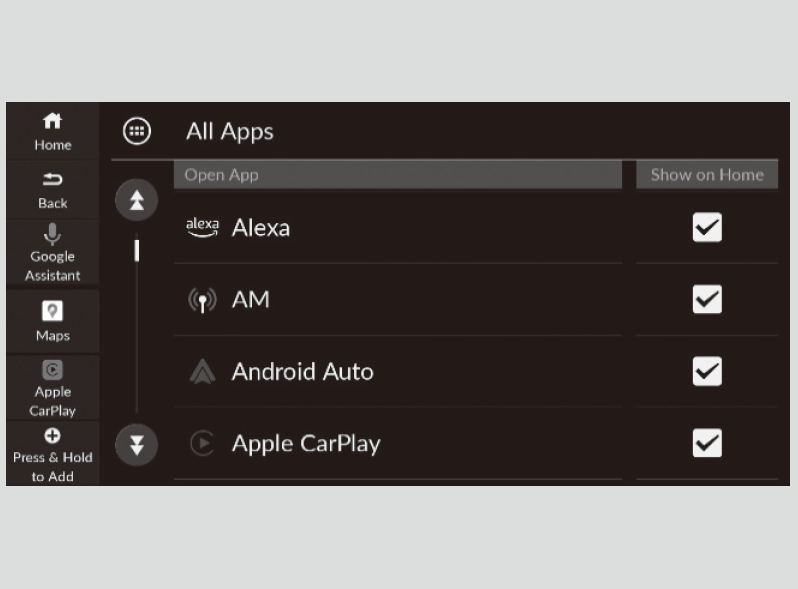
Task: Open Maps from the sidebar
Action: click(x=53, y=310)
